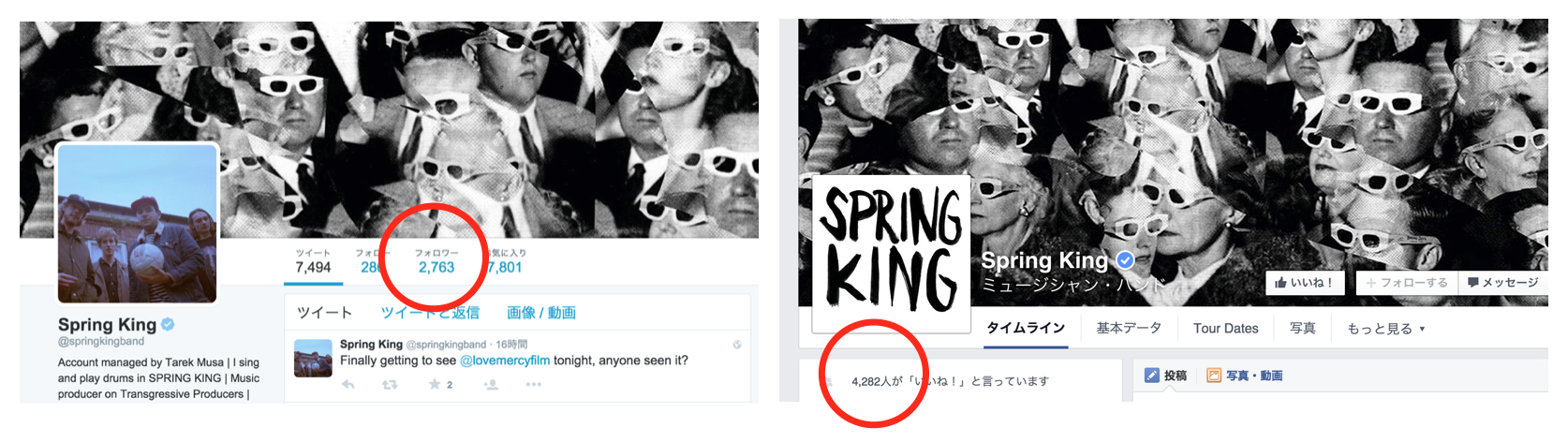Image resolution: width=1568 pixels, height=442 pixels.
Task: Switch to the 画像 / 動画 tab
Action: point(541,313)
